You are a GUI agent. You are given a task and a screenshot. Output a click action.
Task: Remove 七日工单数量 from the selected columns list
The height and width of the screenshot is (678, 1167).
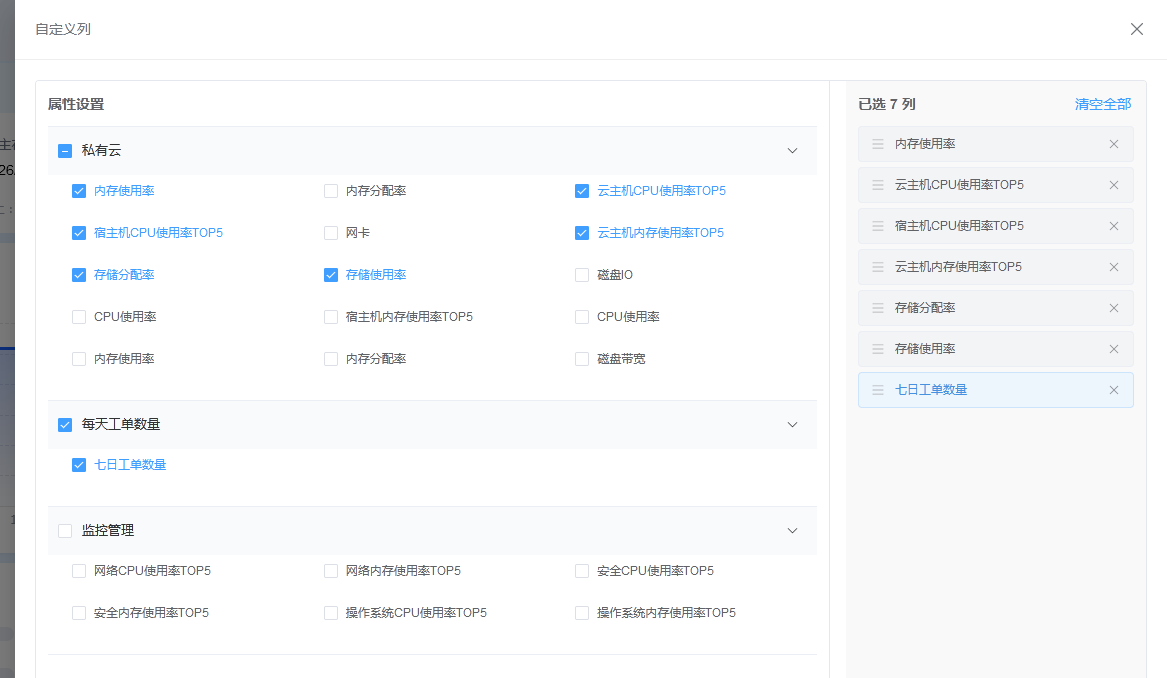(1113, 390)
